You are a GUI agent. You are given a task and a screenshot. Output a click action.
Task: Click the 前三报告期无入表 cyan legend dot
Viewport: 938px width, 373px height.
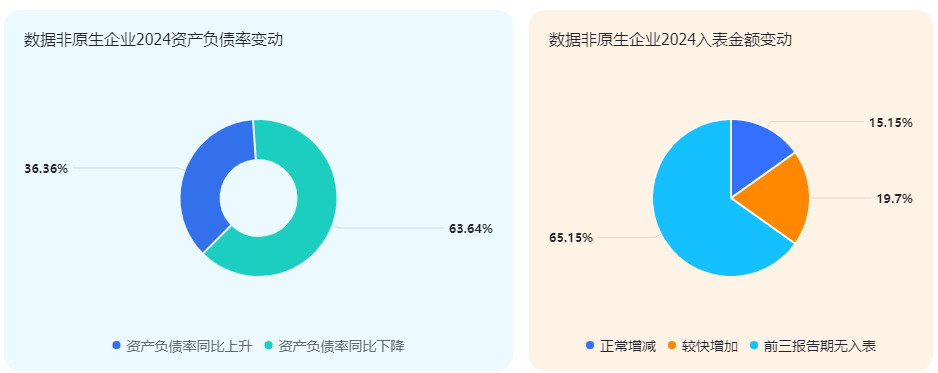[x=754, y=345]
